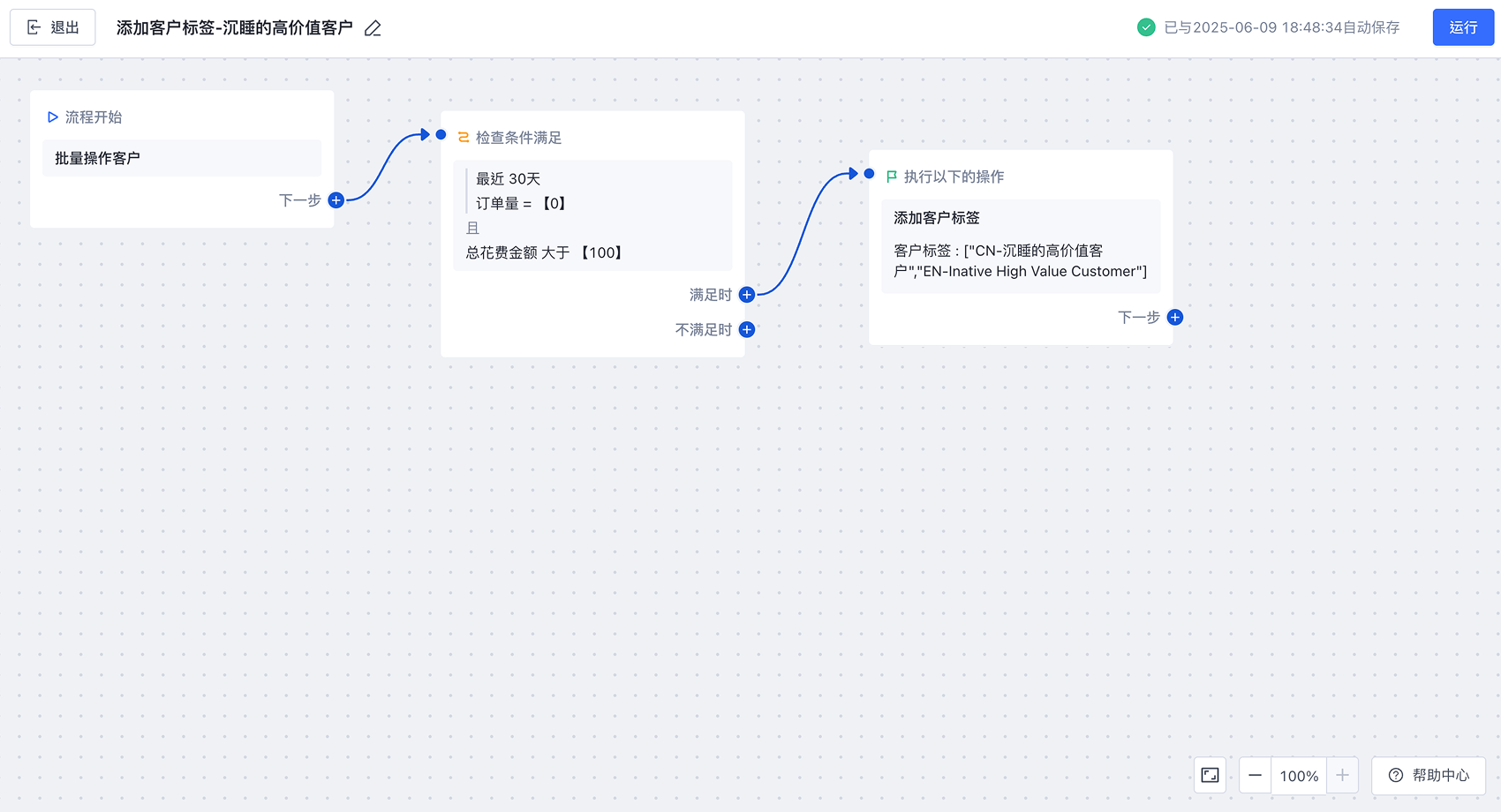Open the 批量操作客户 trigger field
1501x812 pixels.
182,158
